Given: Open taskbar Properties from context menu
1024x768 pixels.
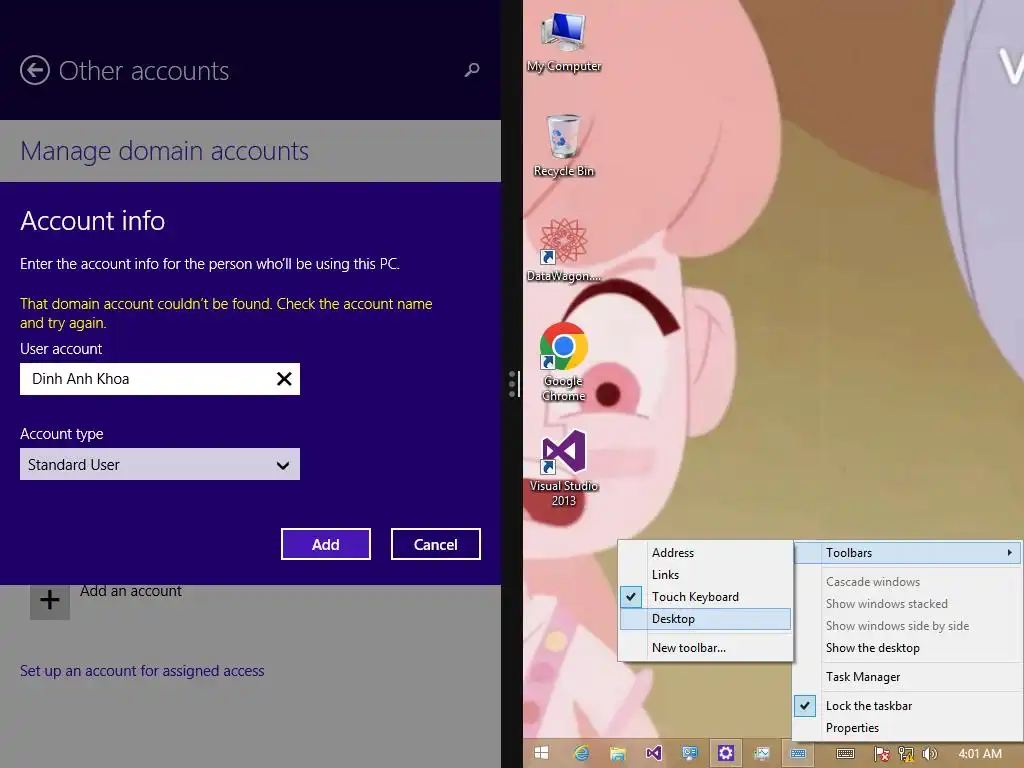Looking at the screenshot, I should tap(908, 728).
